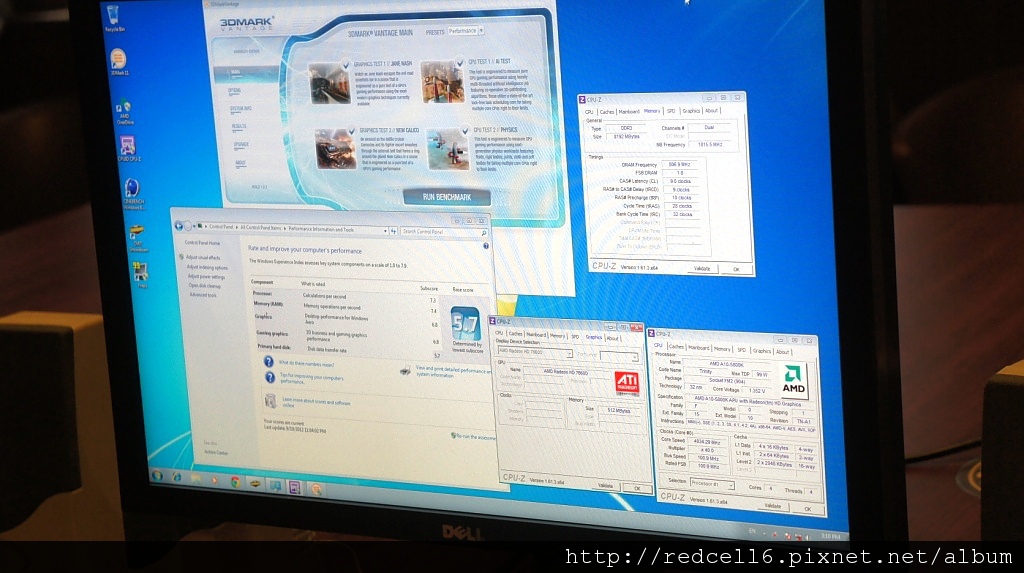Open the CPUID CPU-Z desktop icon
Screen dimensions: 1024x573
[128, 148]
